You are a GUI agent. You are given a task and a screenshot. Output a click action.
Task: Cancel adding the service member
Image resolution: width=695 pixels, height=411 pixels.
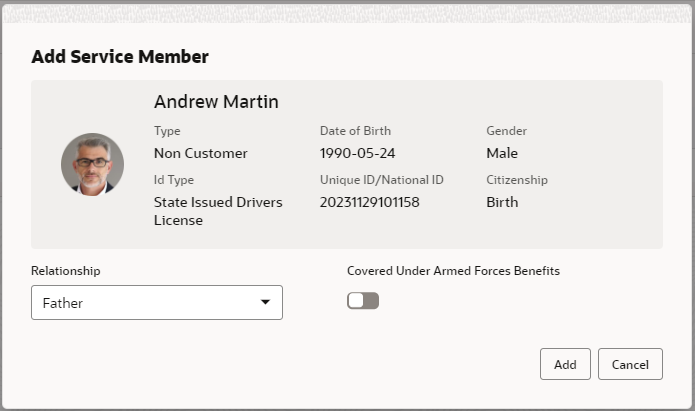click(x=630, y=364)
